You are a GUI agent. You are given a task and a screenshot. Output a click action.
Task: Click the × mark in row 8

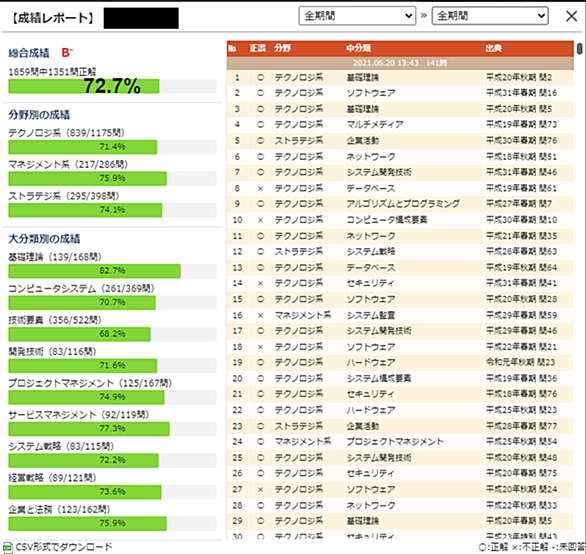(260, 188)
